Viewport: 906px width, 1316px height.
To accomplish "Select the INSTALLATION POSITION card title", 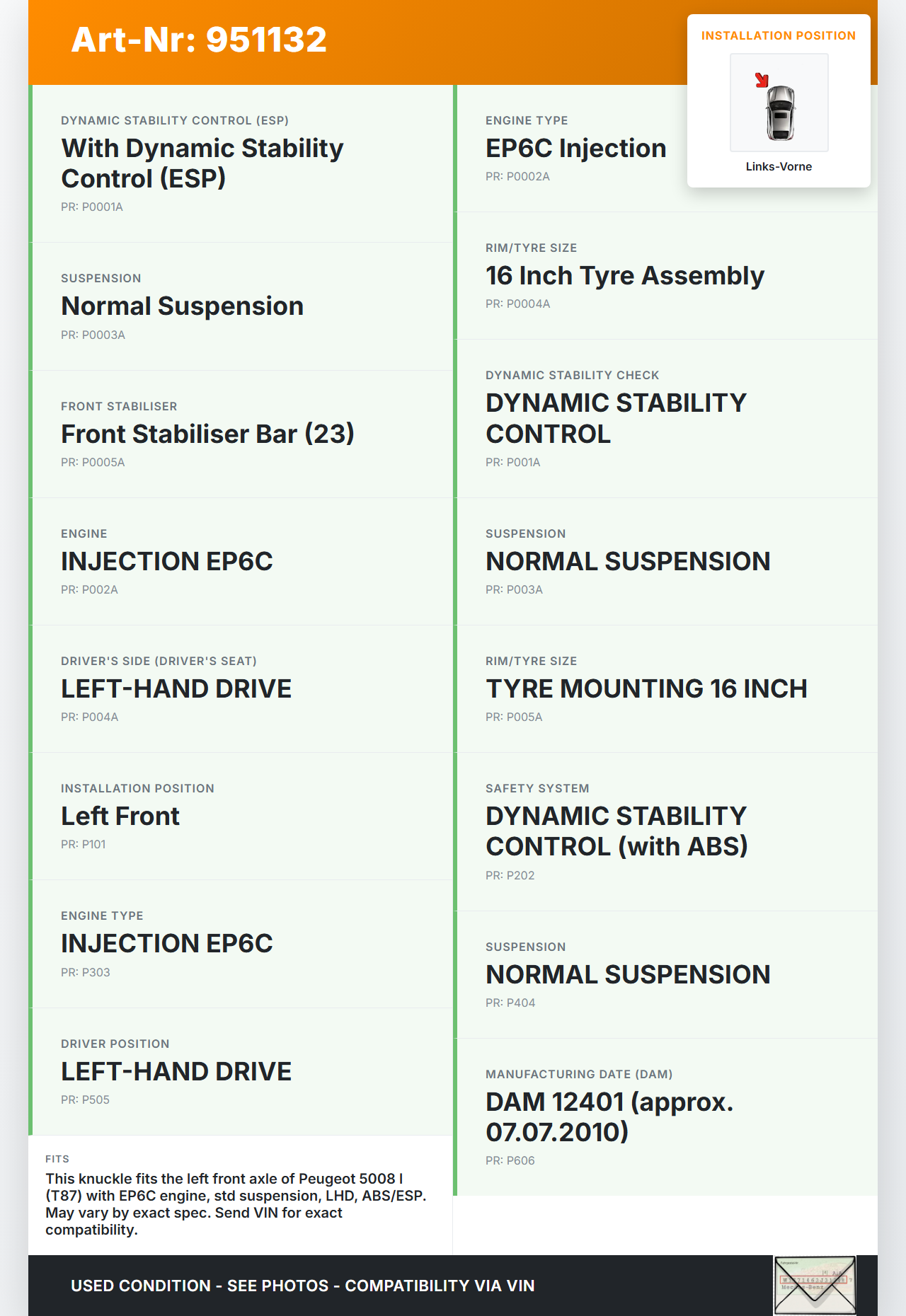I will tap(778, 35).
